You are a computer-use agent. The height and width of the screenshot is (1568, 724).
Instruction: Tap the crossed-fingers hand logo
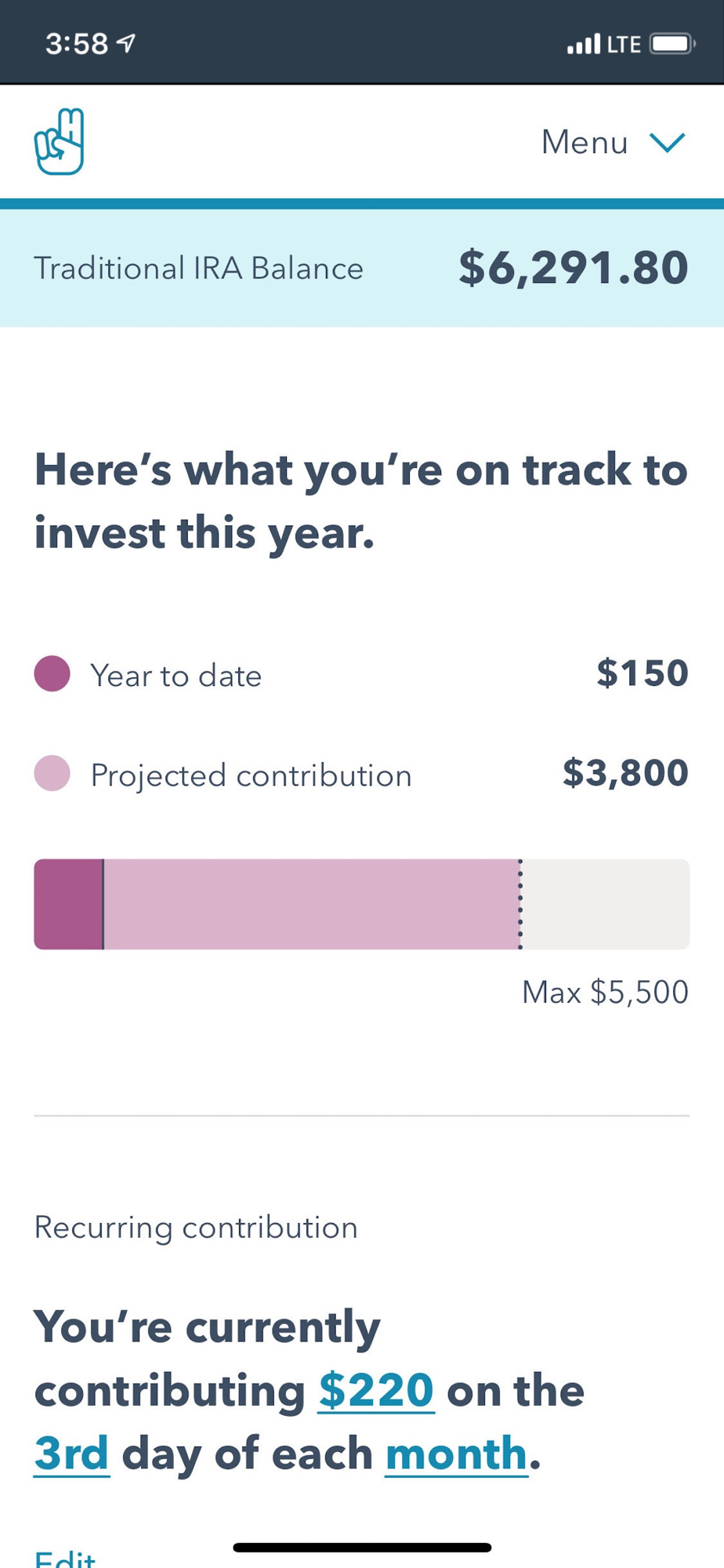(x=59, y=142)
